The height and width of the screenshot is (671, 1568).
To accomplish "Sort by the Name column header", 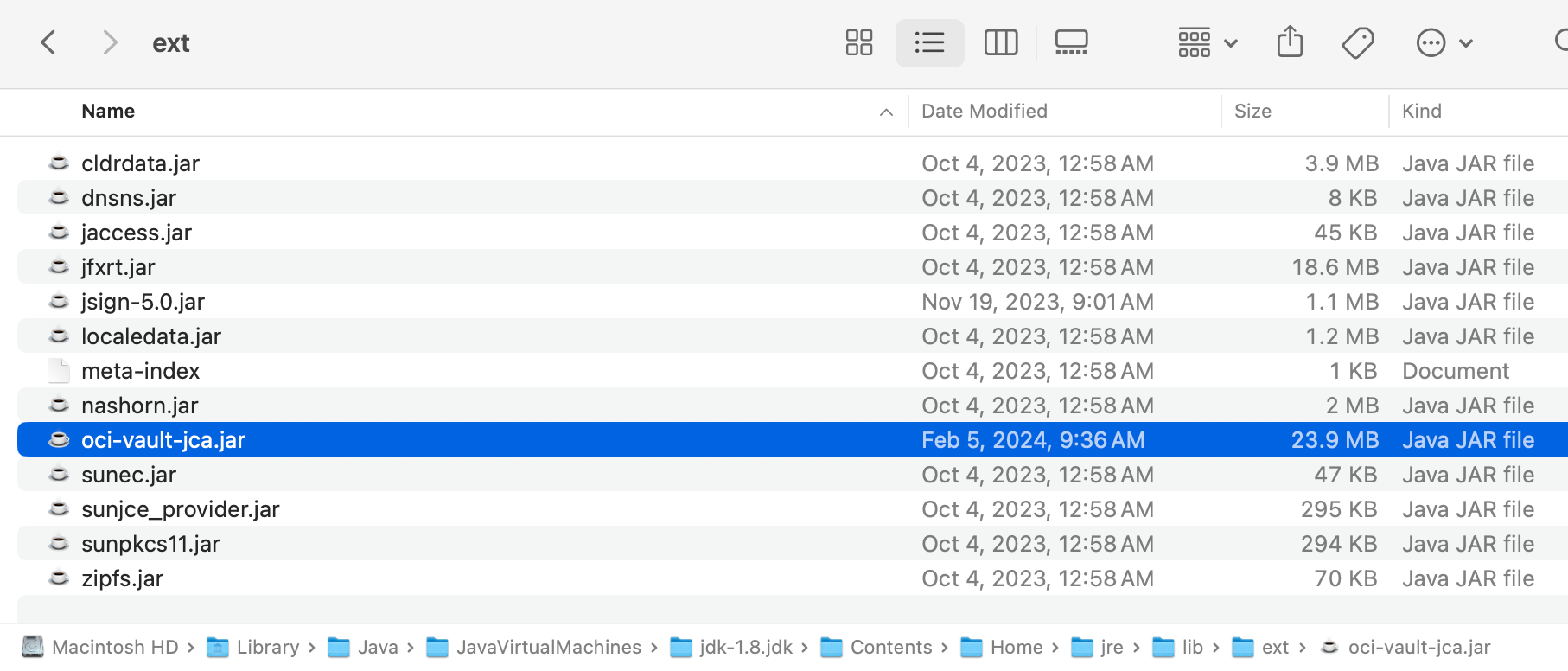I will coord(108,112).
